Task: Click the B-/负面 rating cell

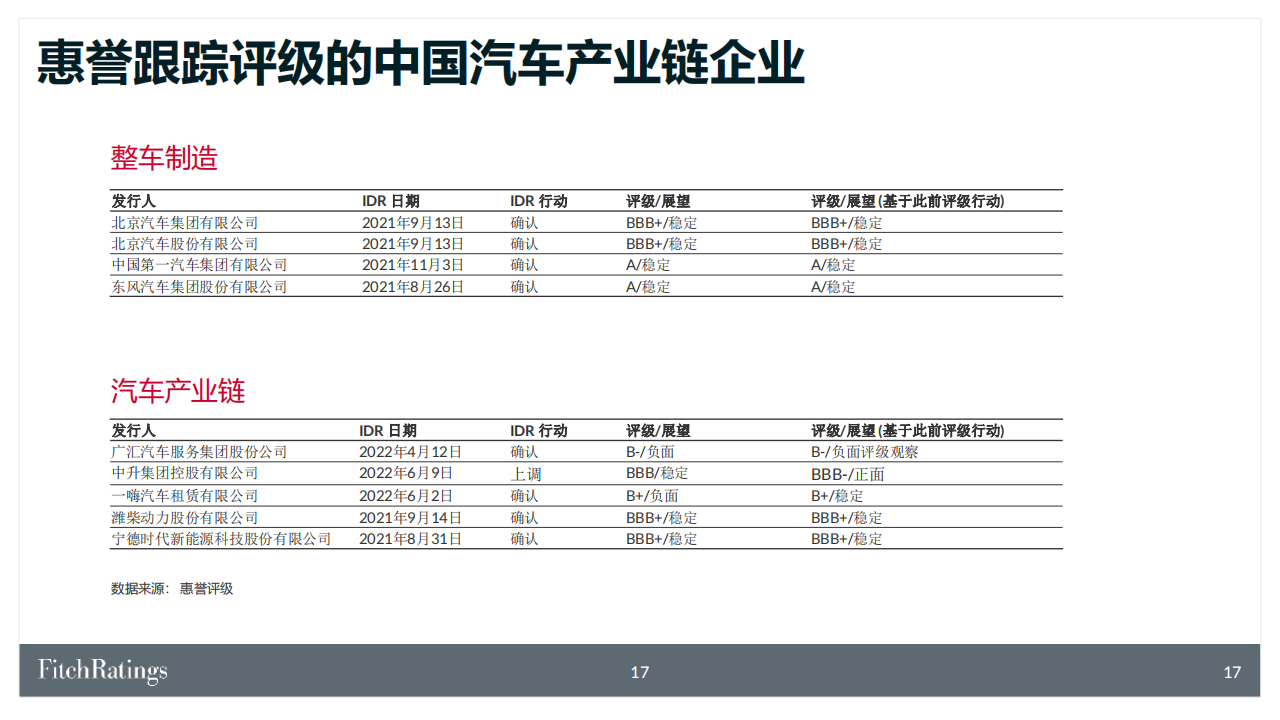Action: point(651,452)
